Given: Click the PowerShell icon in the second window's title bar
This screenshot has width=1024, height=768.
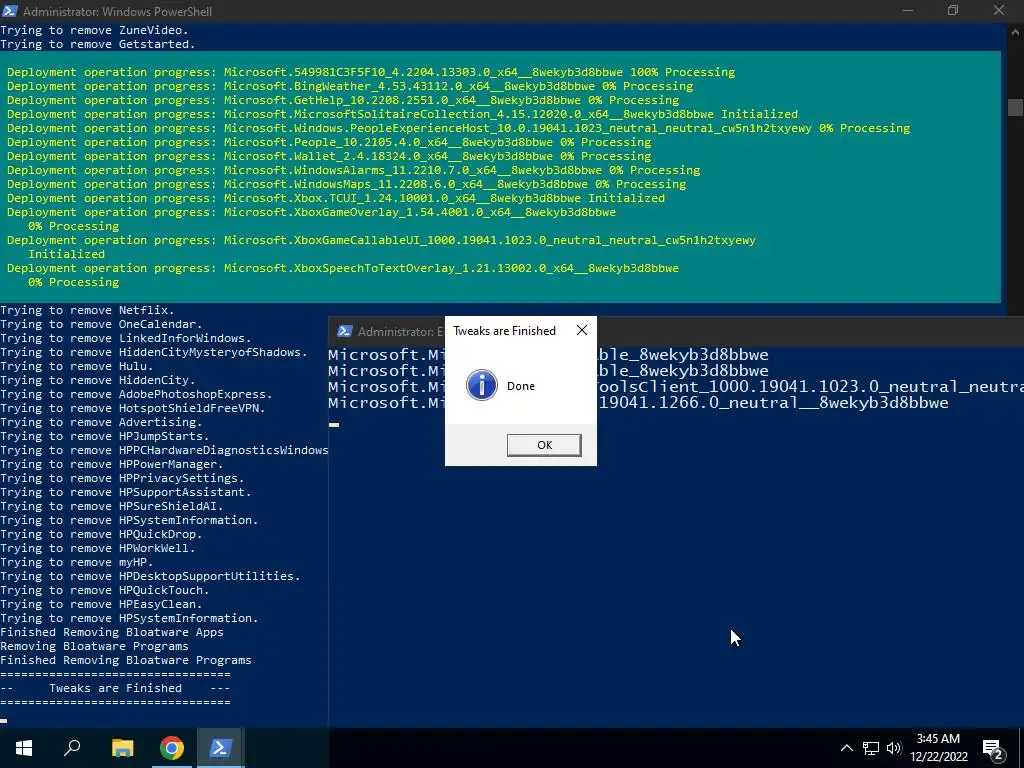Looking at the screenshot, I should [345, 331].
